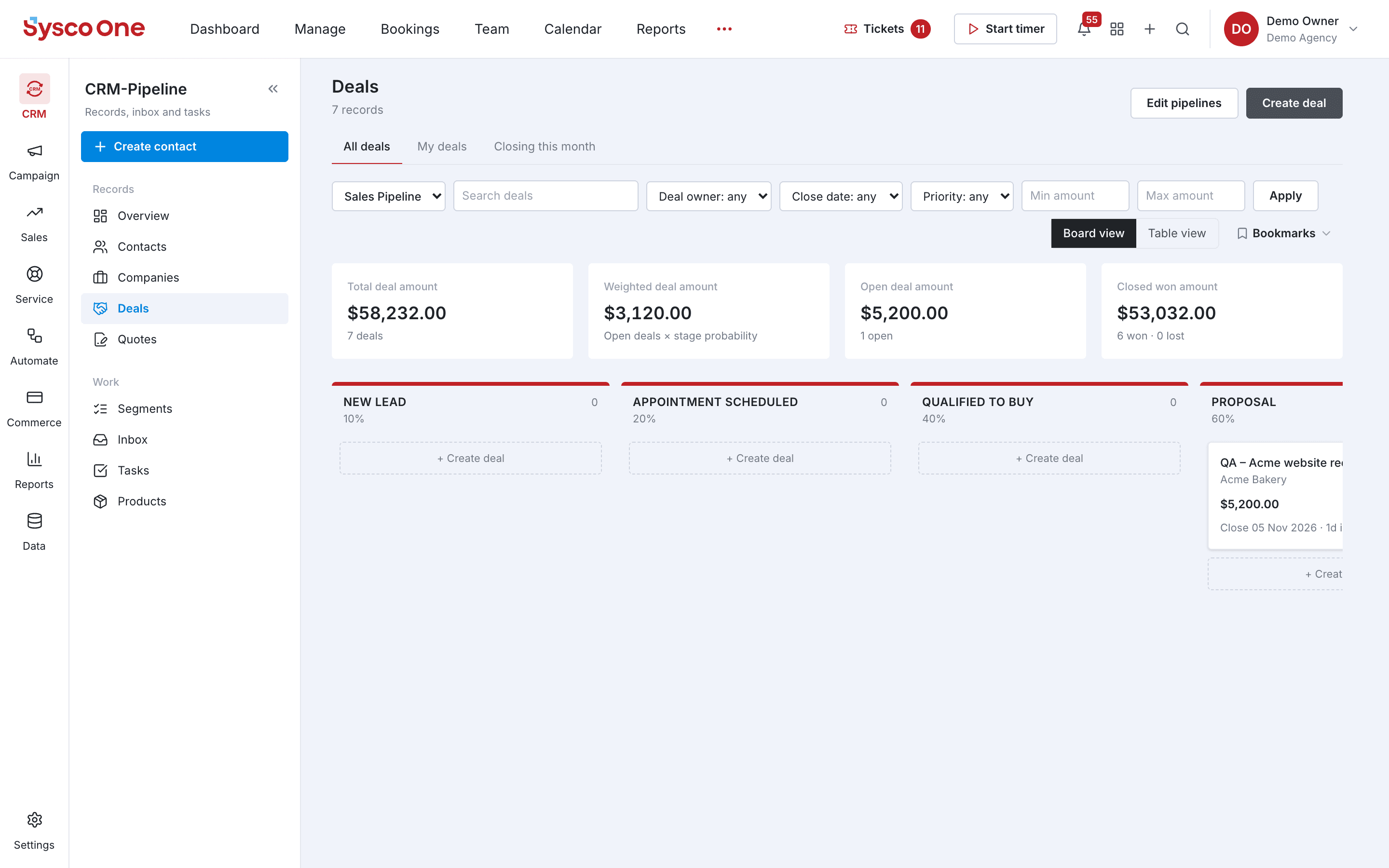Switch to Table view
Image resolution: width=1389 pixels, height=868 pixels.
(x=1177, y=233)
